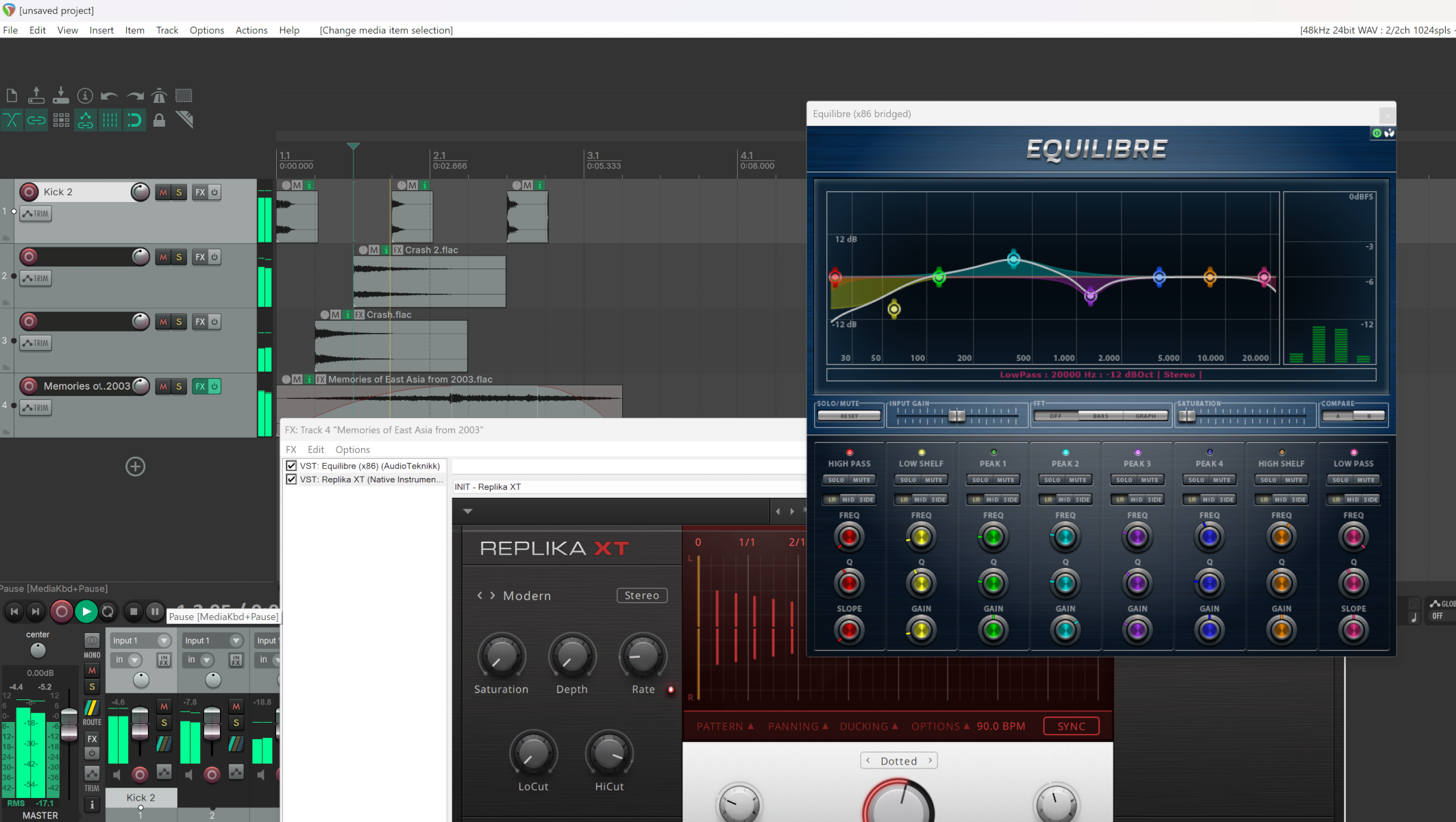Open the View menu
Image resolution: width=1456 pixels, height=822 pixels.
pos(67,30)
